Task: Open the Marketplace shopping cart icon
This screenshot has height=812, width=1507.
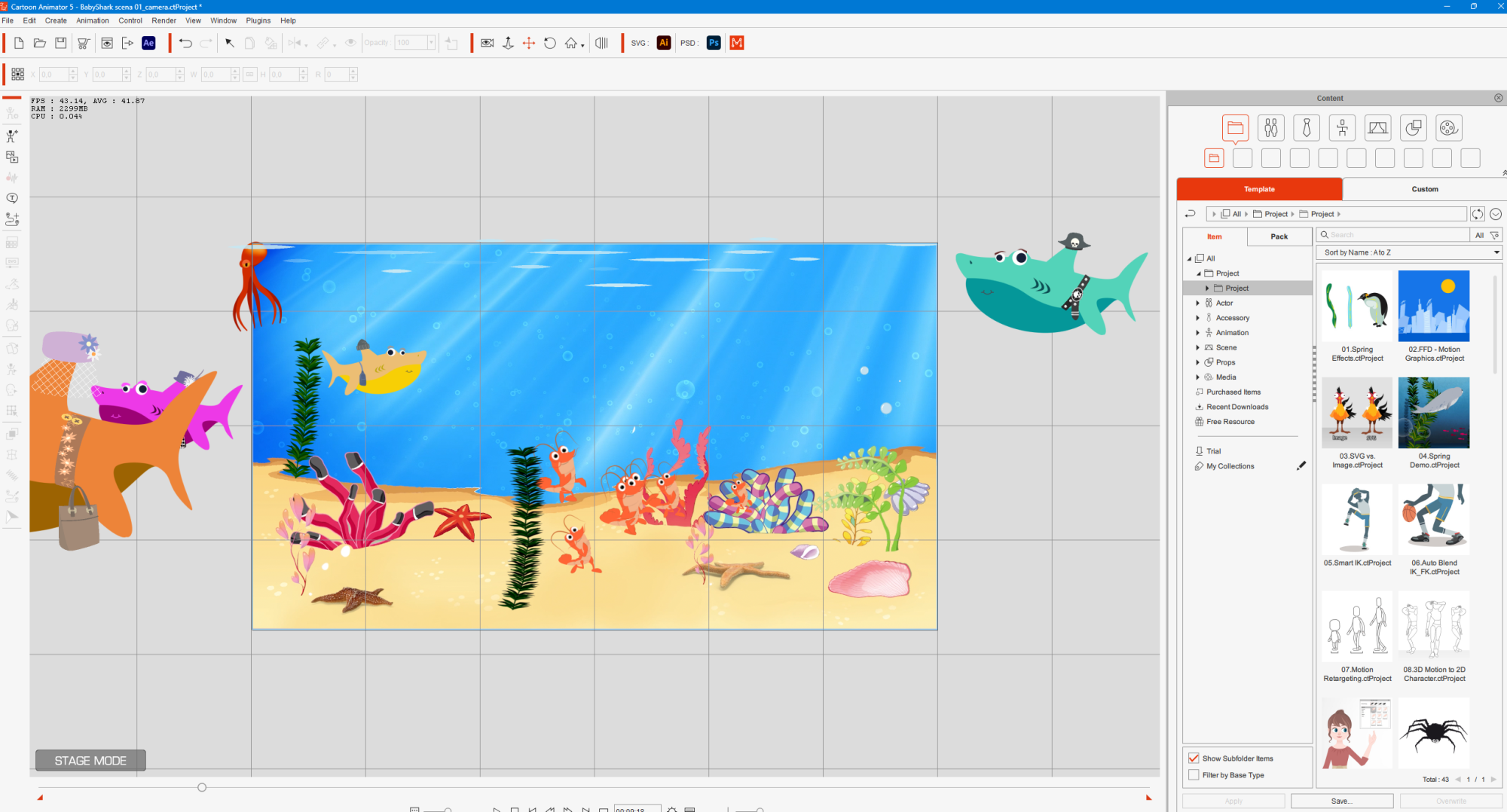Action: click(x=84, y=43)
